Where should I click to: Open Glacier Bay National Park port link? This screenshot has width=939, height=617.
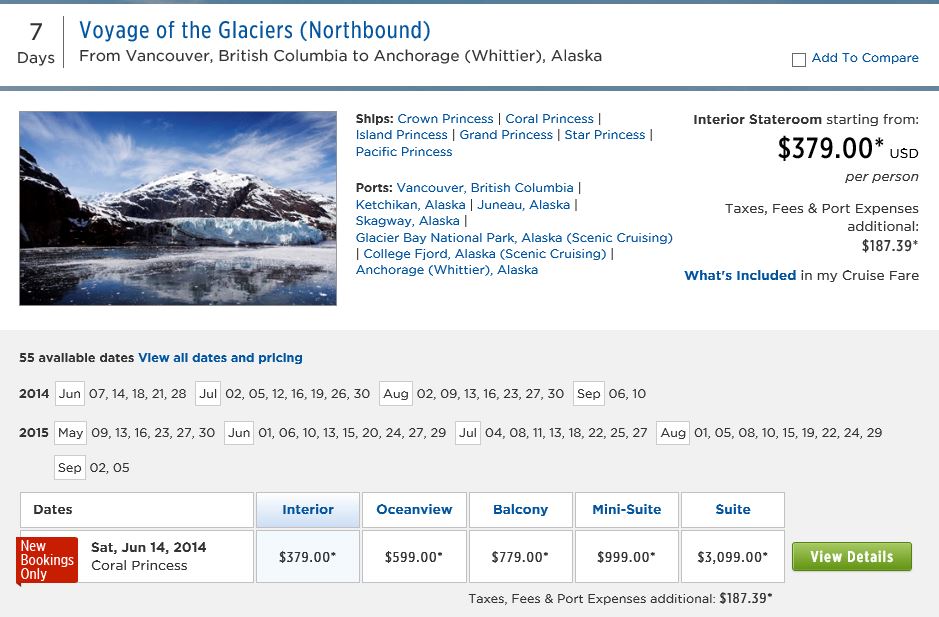514,238
